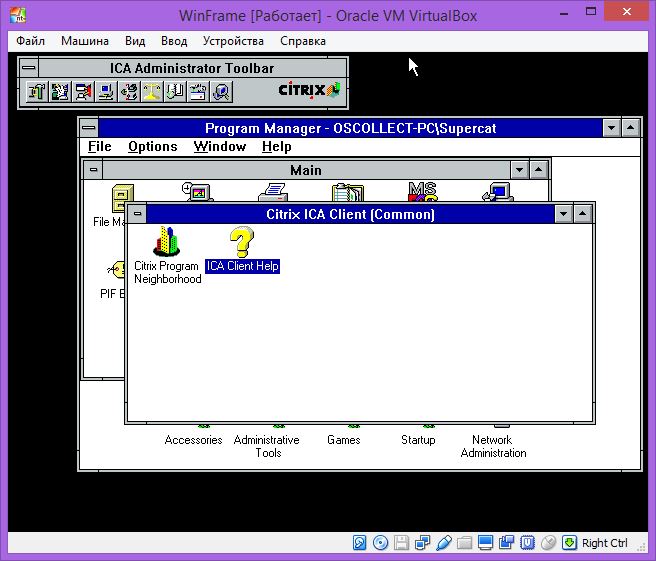The height and width of the screenshot is (561, 656).
Task: Maximize the Citrix ICA Client group window
Action: [x=583, y=214]
